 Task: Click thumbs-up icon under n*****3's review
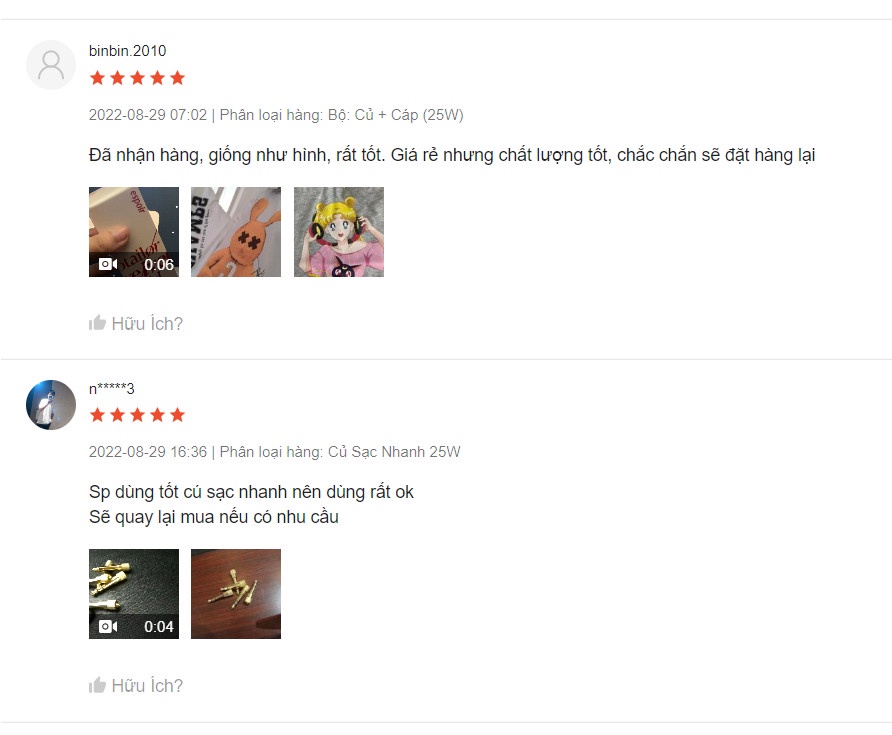click(97, 685)
